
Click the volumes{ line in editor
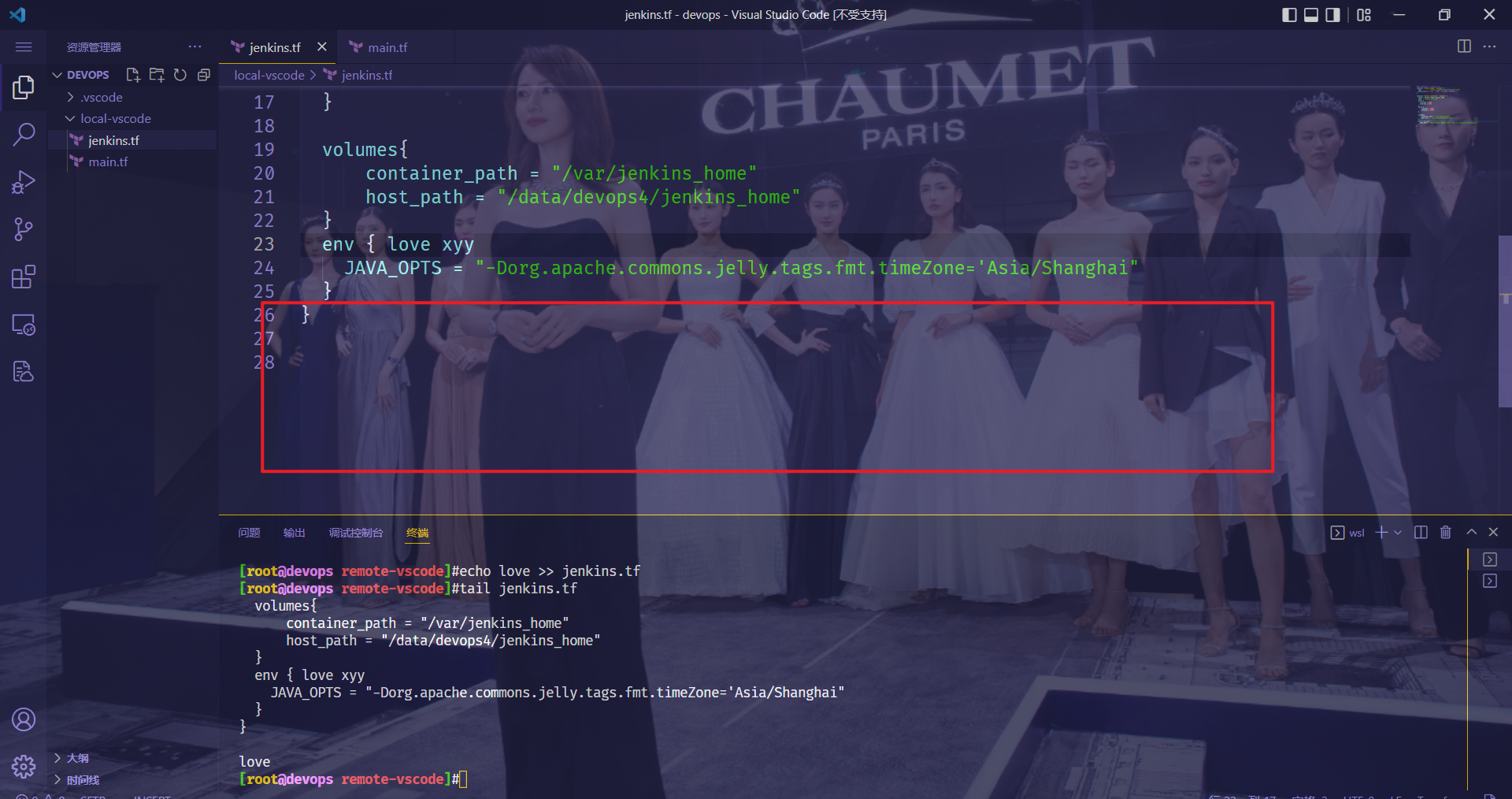point(365,150)
